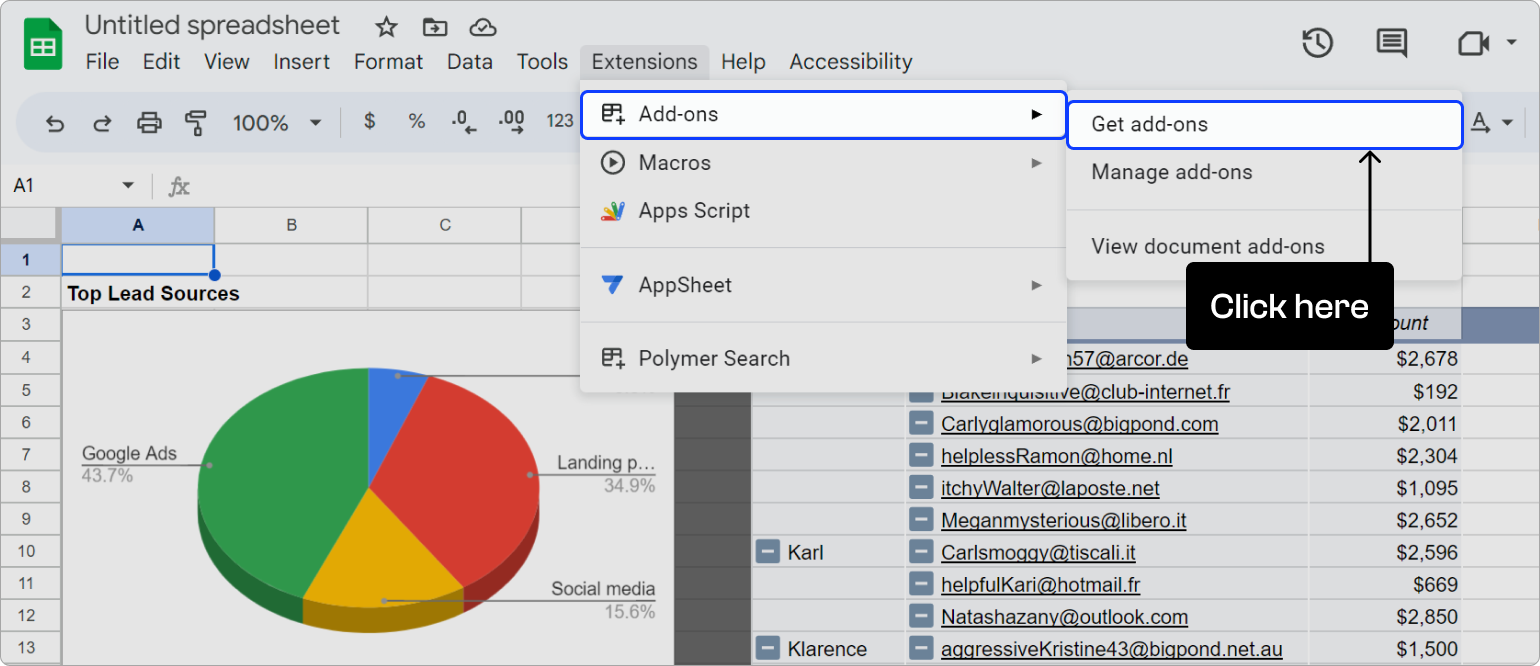The width and height of the screenshot is (1540, 666).
Task: Select Apps Script in Extensions menu
Action: (x=694, y=211)
